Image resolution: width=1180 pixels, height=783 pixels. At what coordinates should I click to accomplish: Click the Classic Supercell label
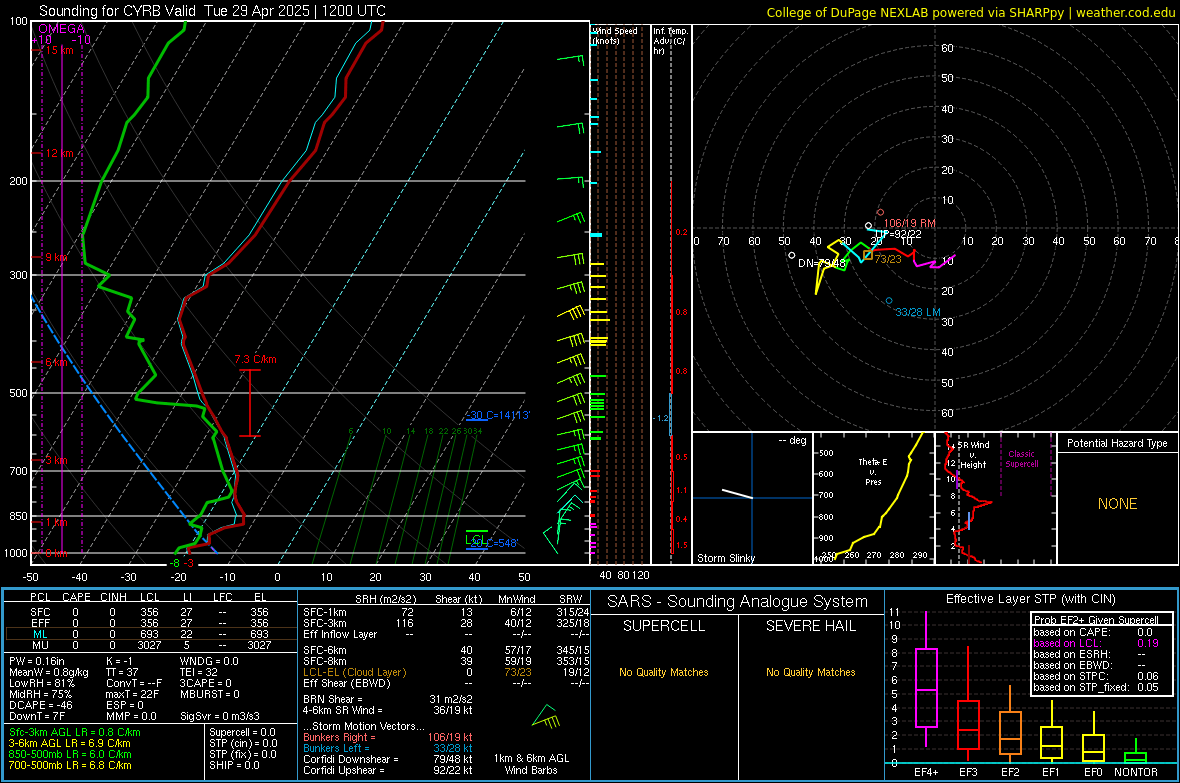coord(1022,459)
